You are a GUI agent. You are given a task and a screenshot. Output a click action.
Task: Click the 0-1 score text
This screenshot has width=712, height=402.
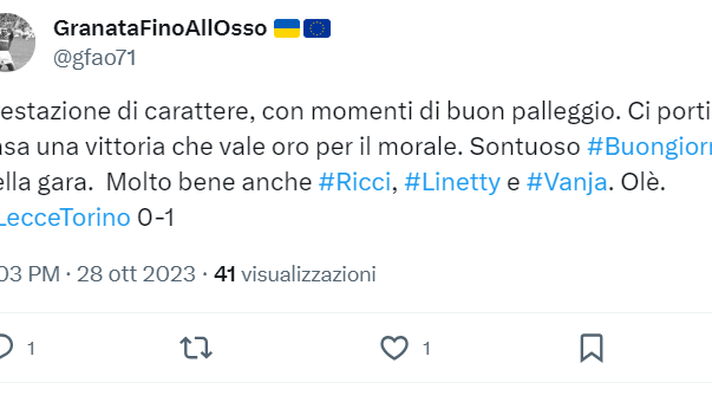[x=155, y=217]
